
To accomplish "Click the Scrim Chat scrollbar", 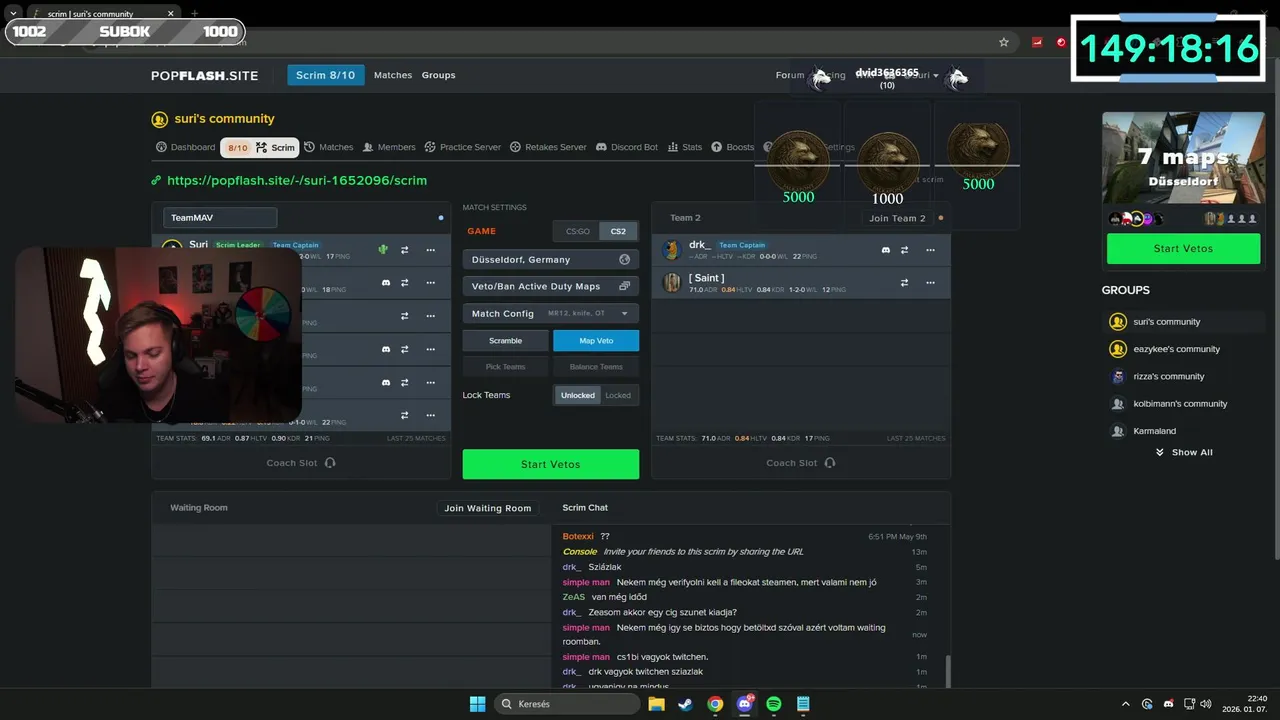I will coord(947,671).
